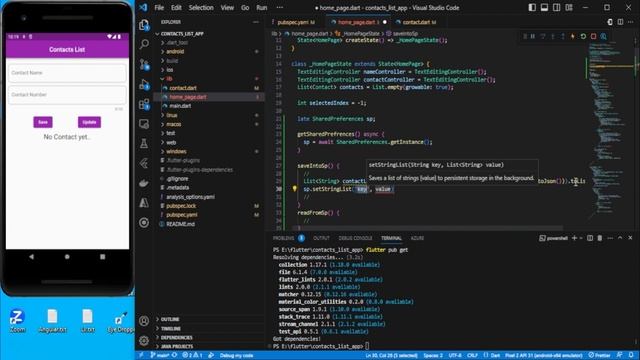Open the Zoom desktop shortcut
This screenshot has height=360, width=640.
point(17,321)
